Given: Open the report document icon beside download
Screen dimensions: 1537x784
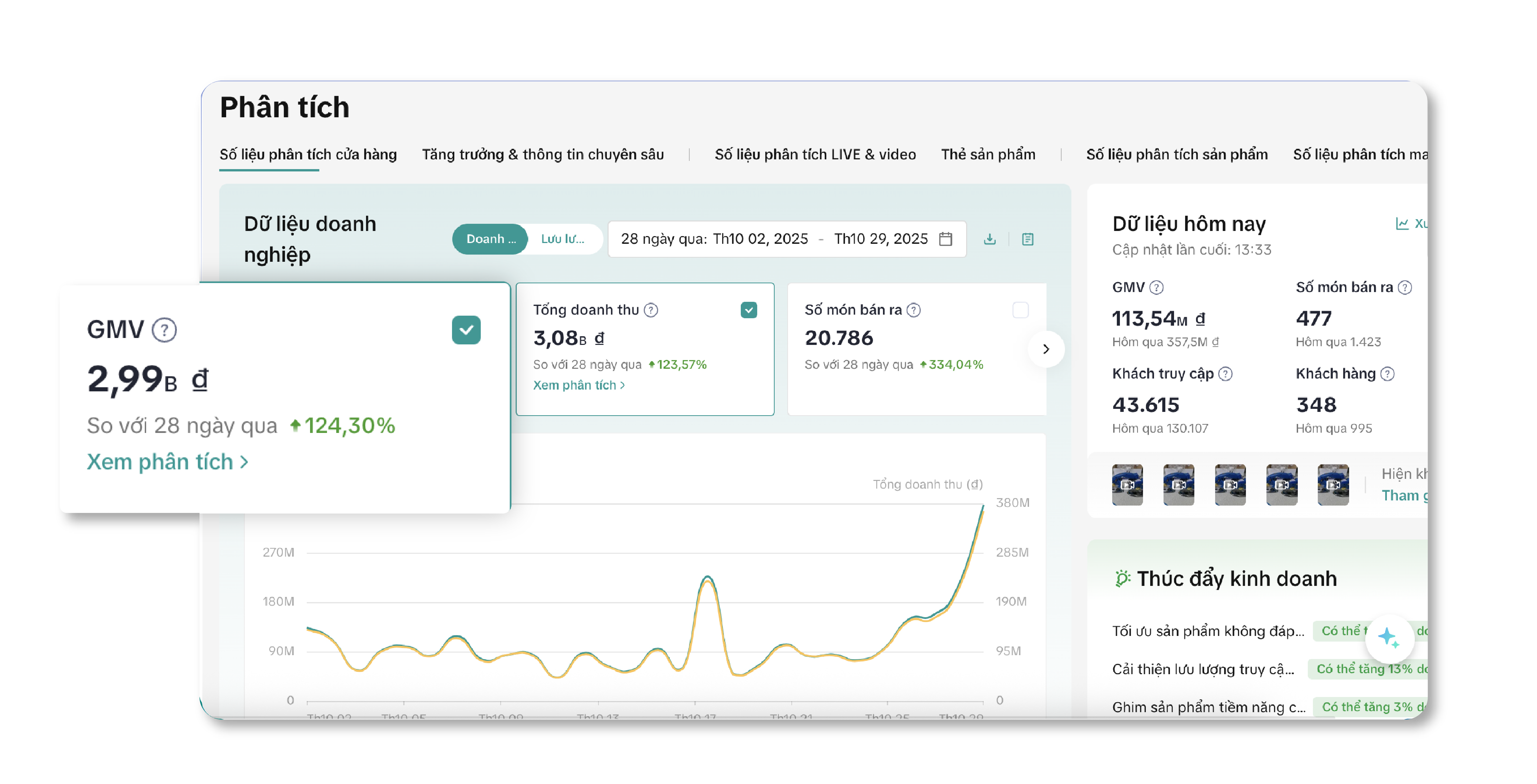Looking at the screenshot, I should 1027,239.
